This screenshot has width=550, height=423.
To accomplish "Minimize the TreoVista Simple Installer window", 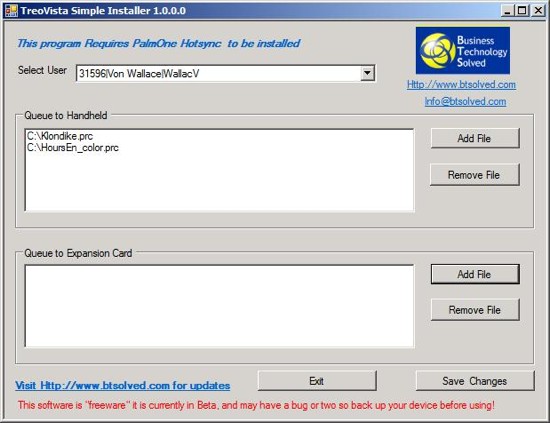I will point(508,11).
